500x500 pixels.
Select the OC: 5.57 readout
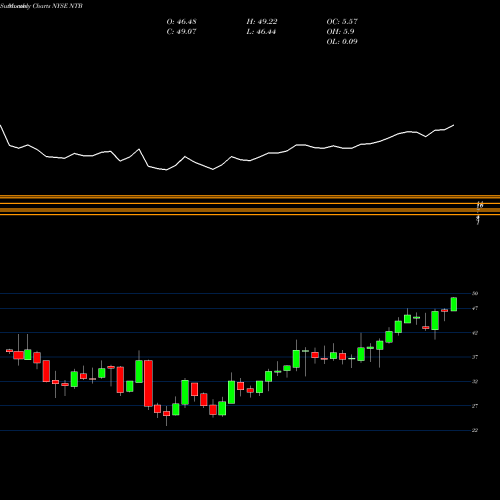coord(342,22)
